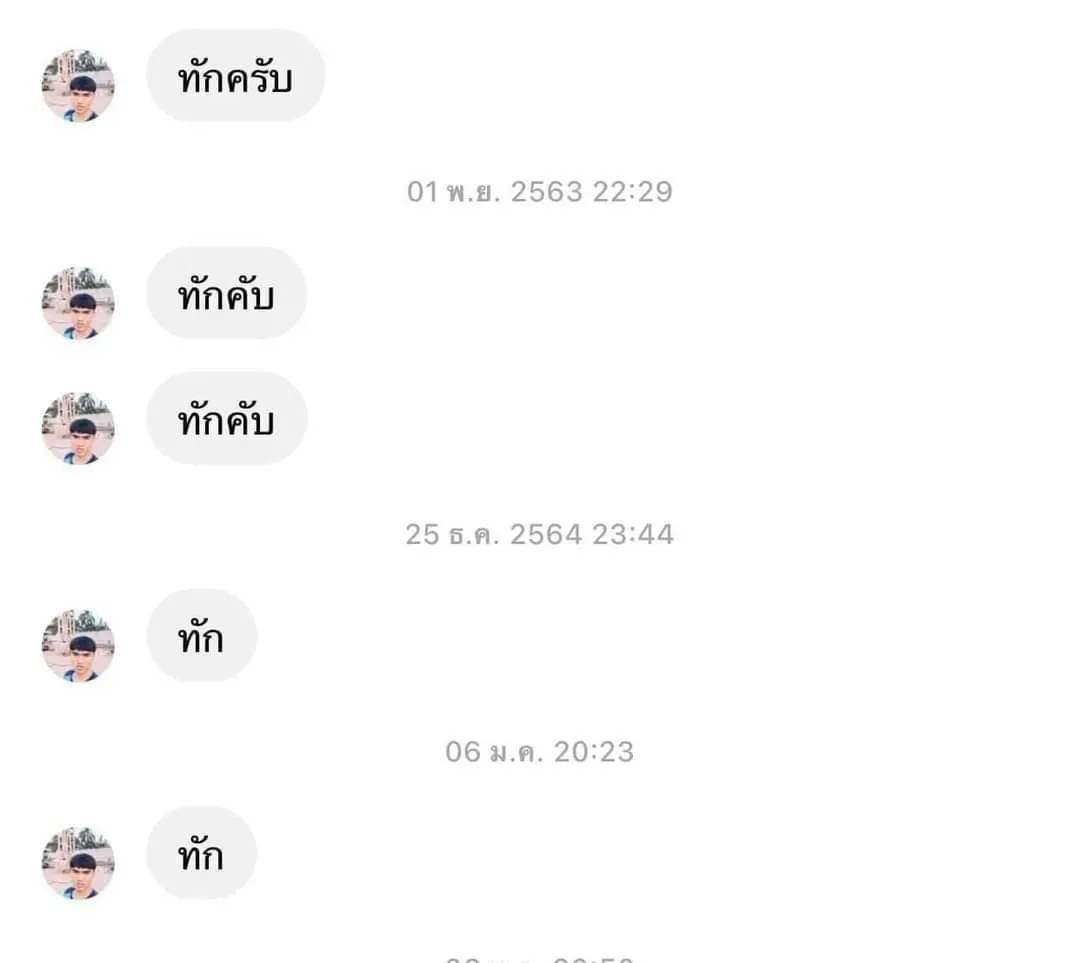Tap the avatar beside the second ทักคับ message
This screenshot has width=1080, height=963.
(x=78, y=428)
